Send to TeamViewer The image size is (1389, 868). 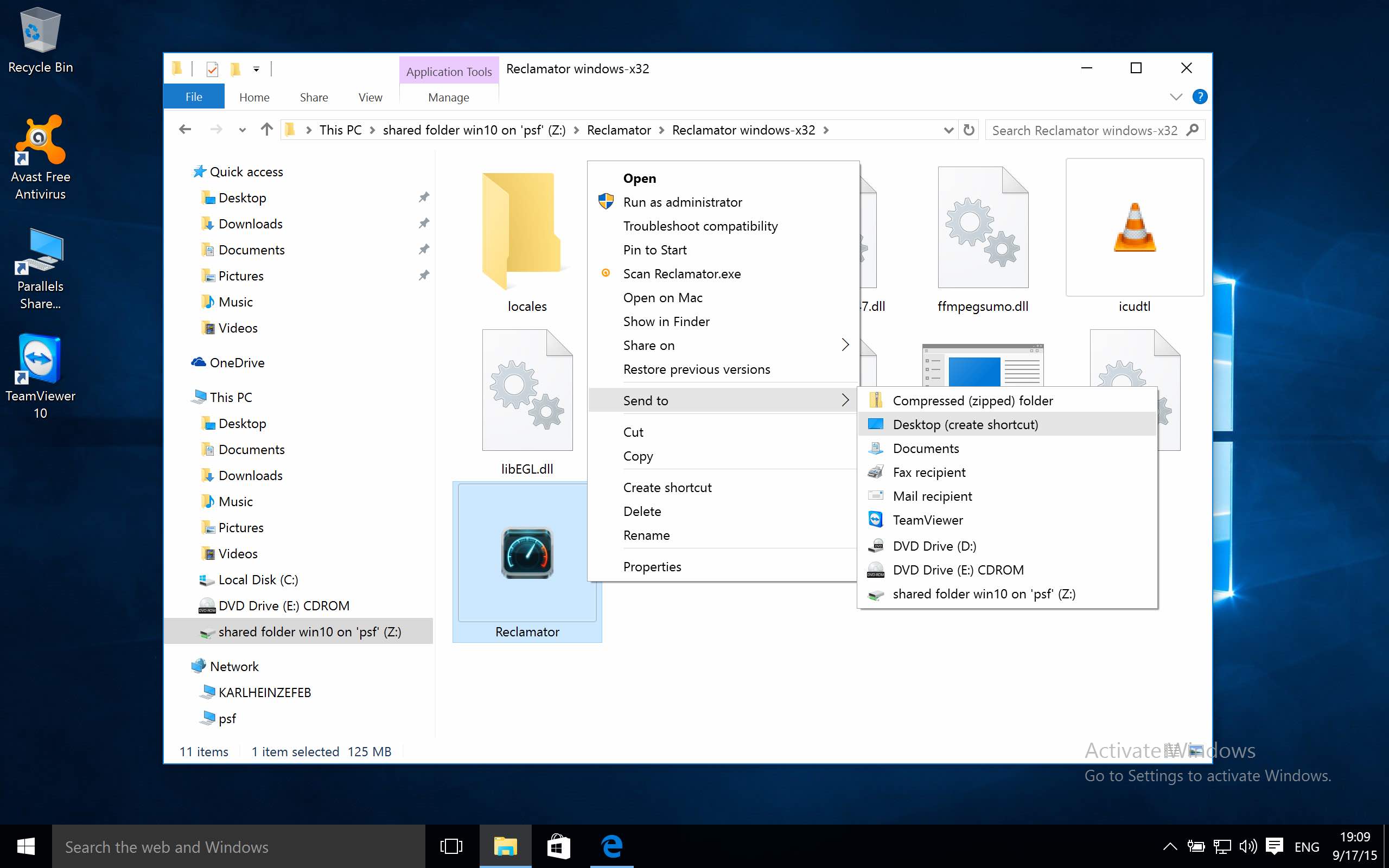pos(1006,520)
